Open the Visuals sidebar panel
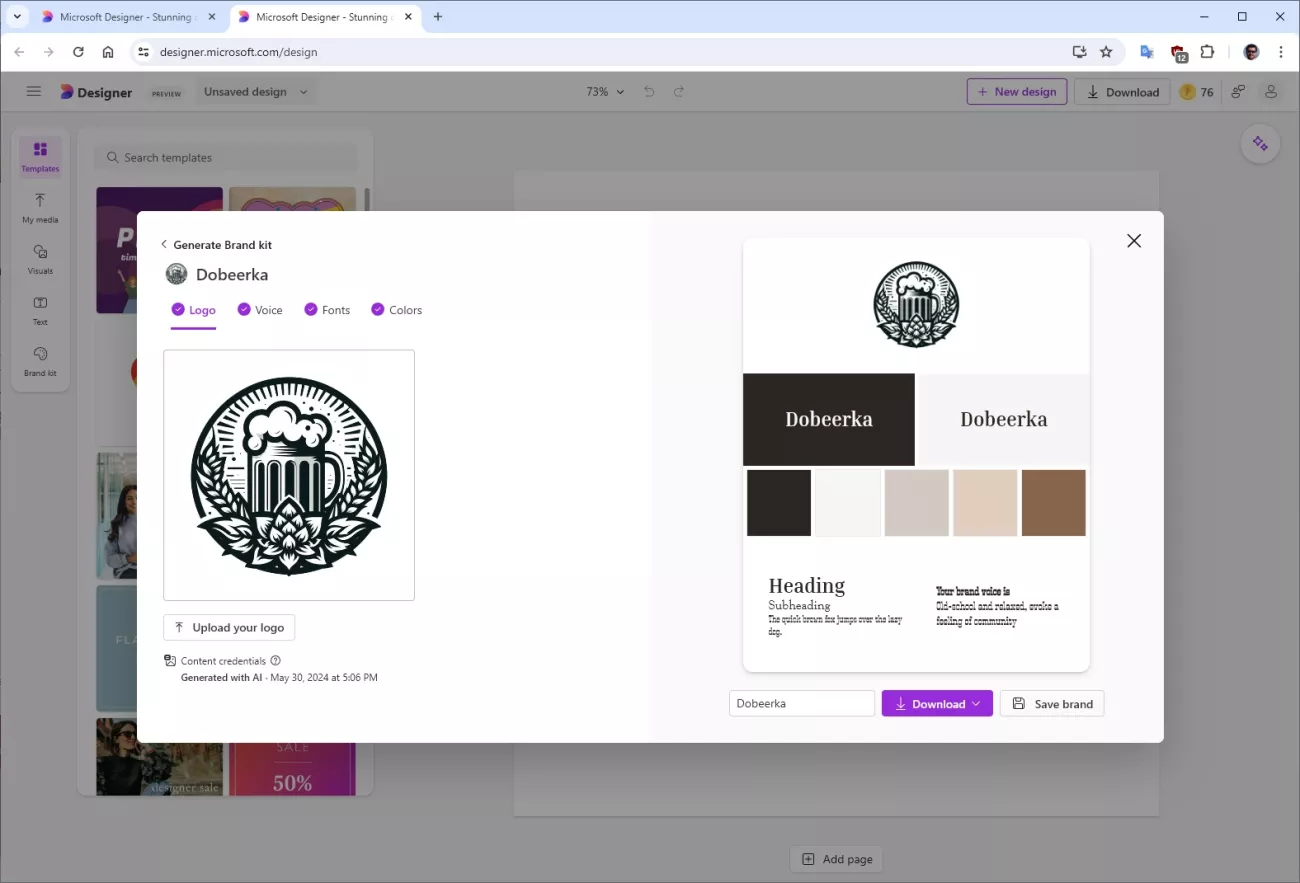 coord(40,258)
